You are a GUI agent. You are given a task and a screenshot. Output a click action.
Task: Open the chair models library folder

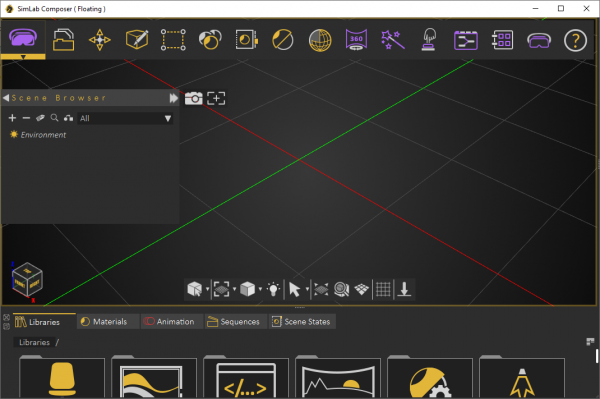(x=62, y=376)
